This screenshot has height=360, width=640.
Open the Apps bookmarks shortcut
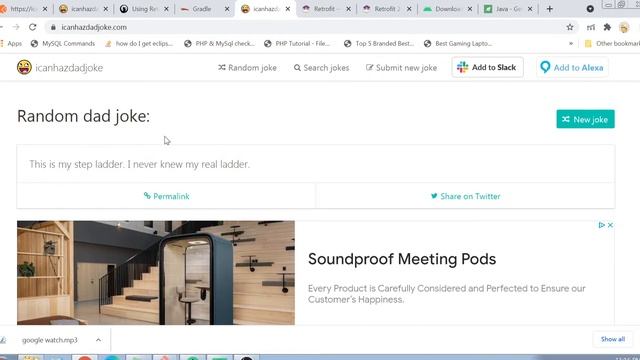pos(11,44)
